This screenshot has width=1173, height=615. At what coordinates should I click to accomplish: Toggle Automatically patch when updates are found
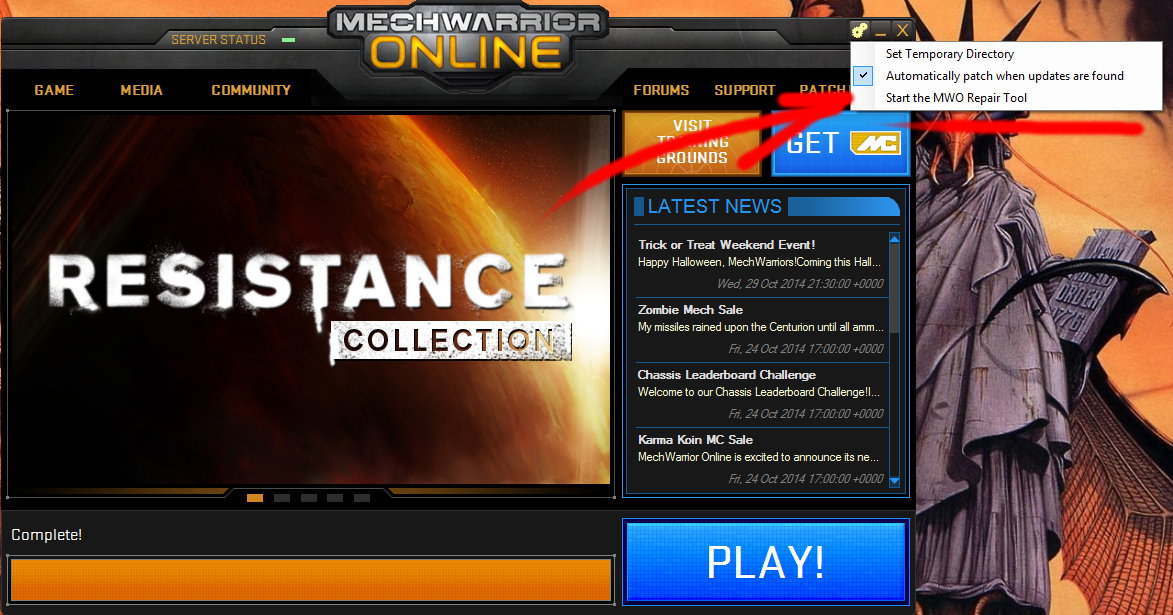point(1006,76)
